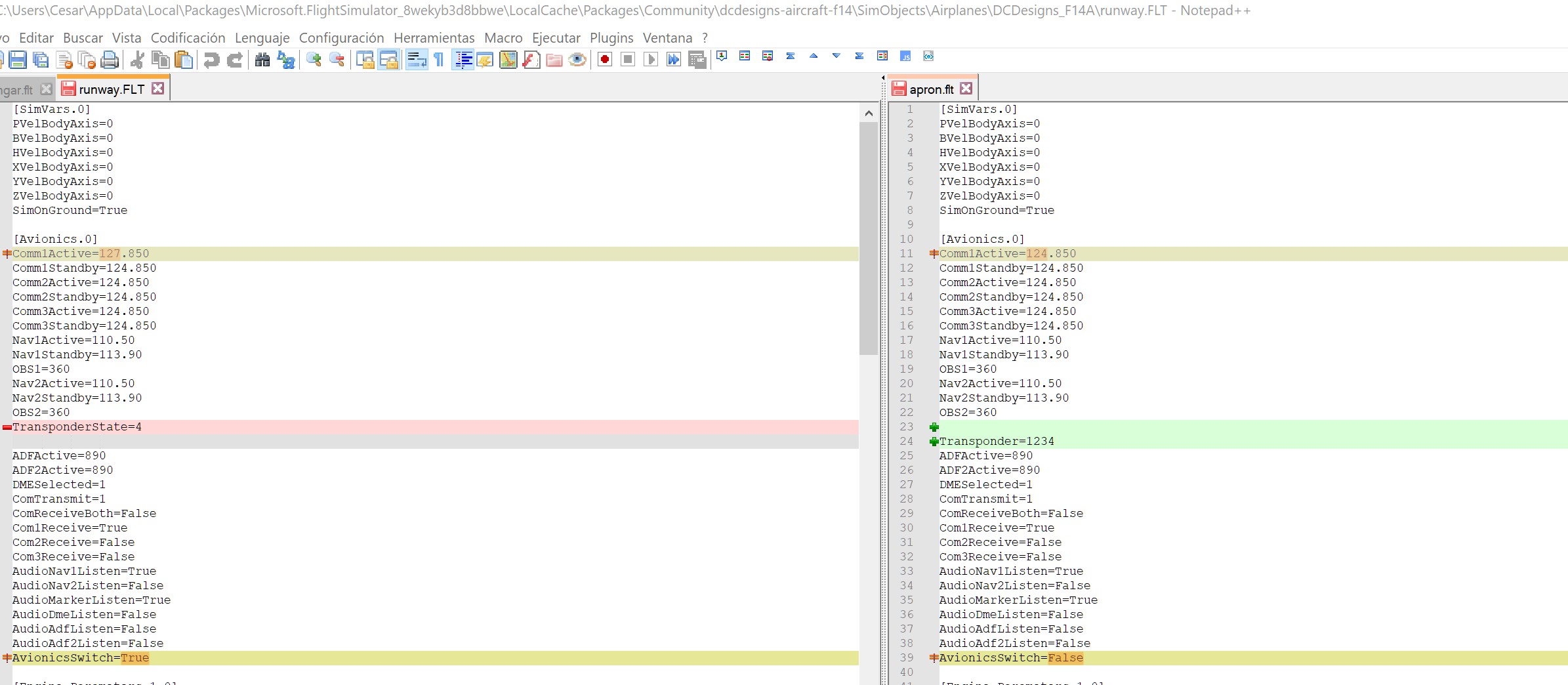Close the apron.flt tab
The image size is (1568, 685).
966,89
